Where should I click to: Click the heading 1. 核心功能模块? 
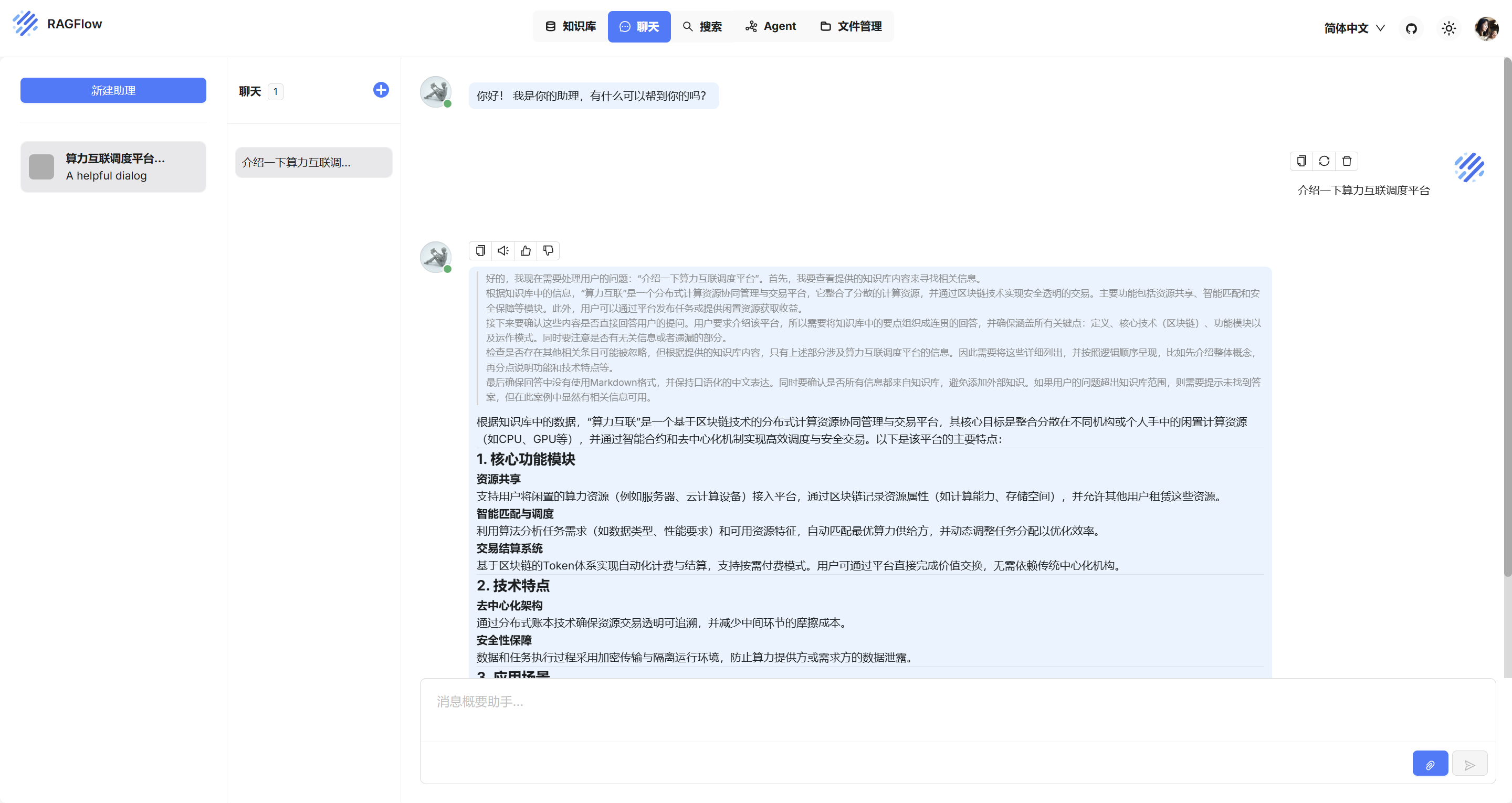[526, 460]
